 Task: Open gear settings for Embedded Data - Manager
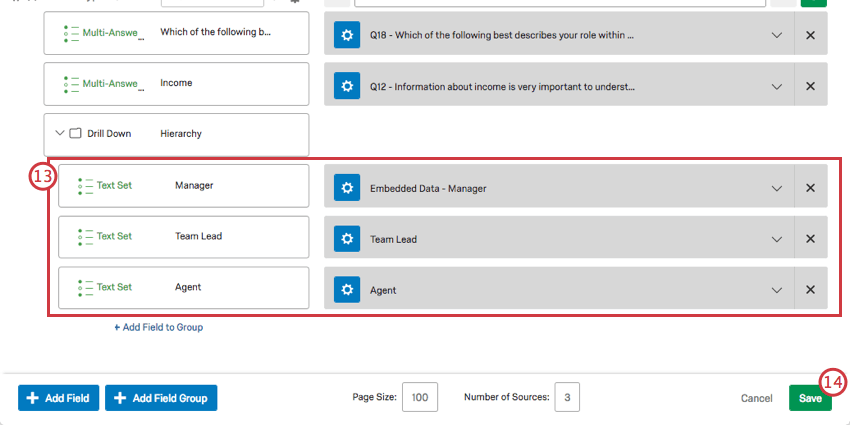(x=347, y=188)
